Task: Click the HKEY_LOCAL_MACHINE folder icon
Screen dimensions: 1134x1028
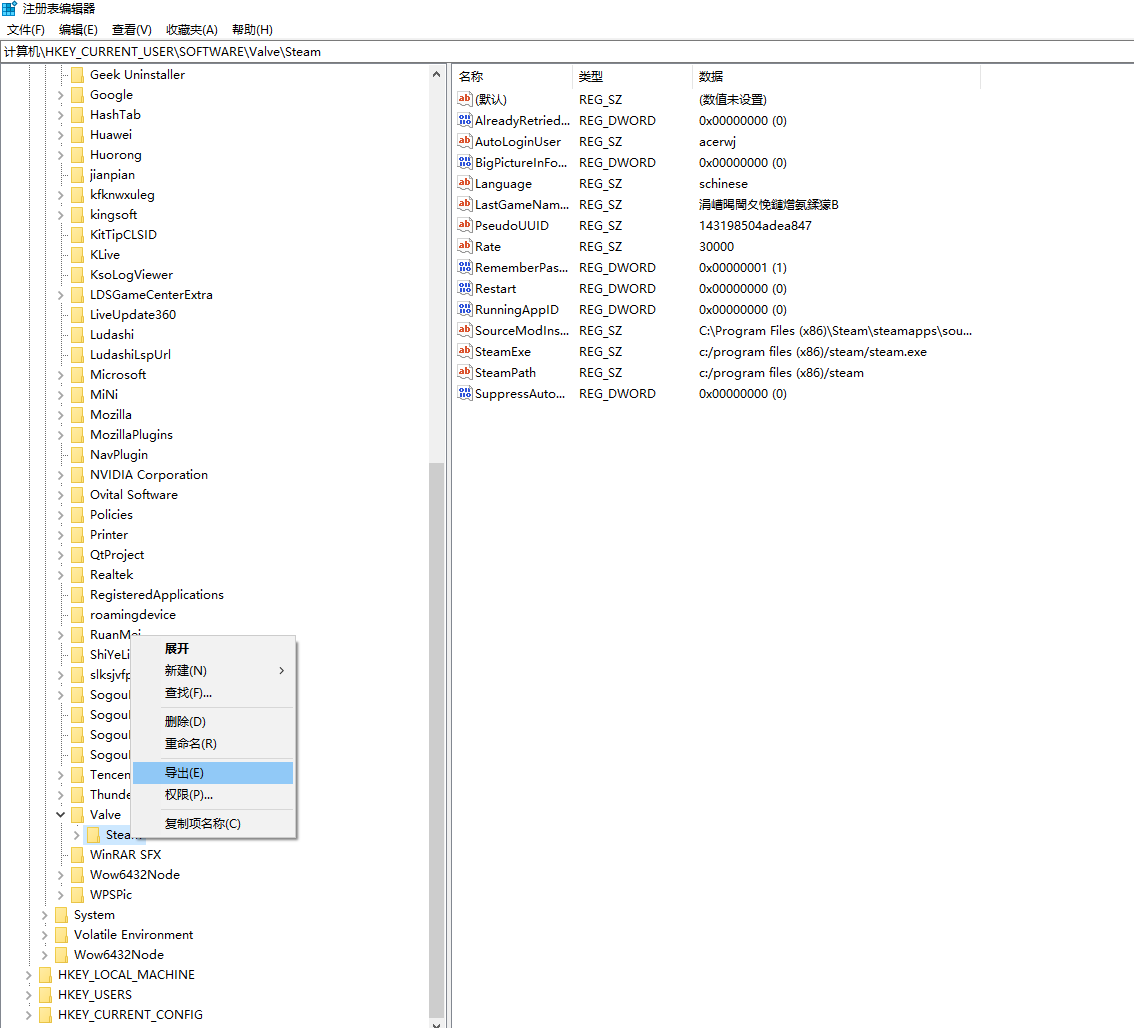Action: pos(46,974)
